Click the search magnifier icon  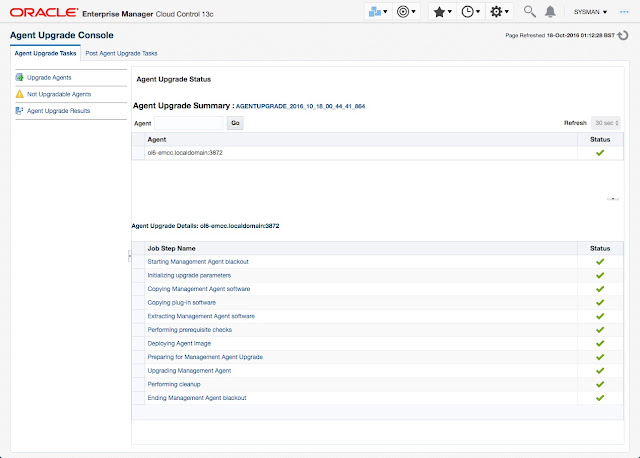529,11
